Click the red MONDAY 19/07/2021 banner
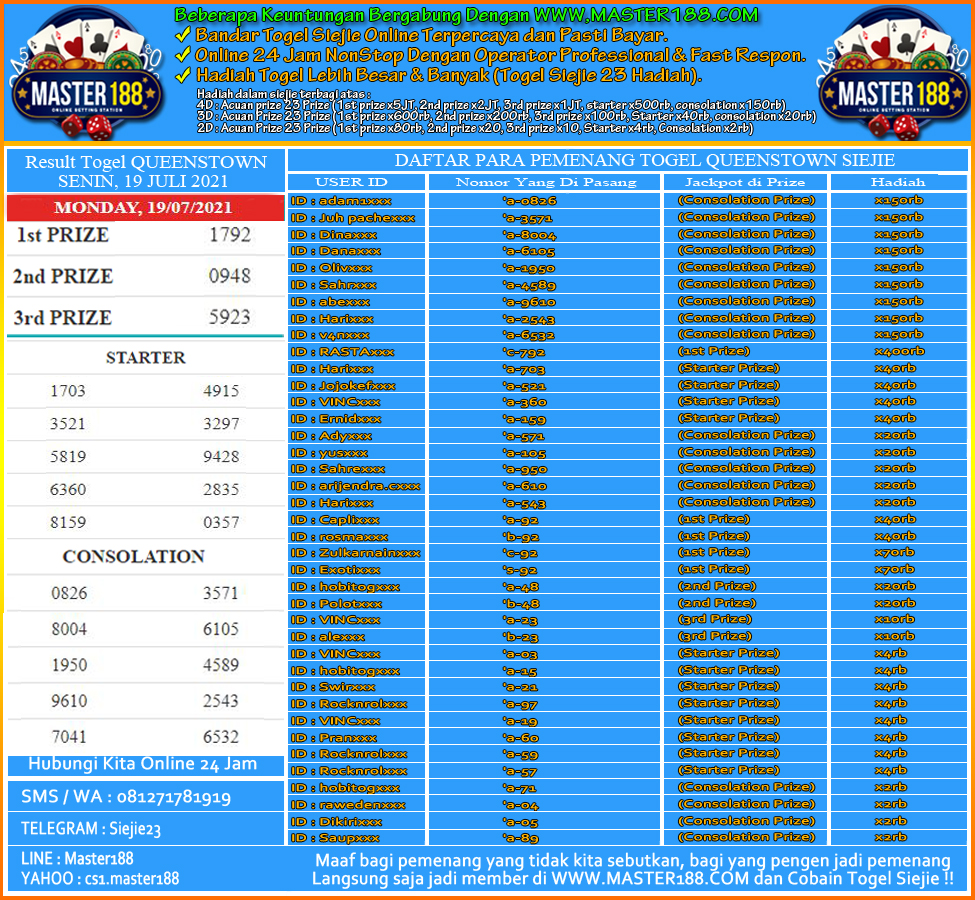Screen dimensions: 975x900 click(145, 208)
